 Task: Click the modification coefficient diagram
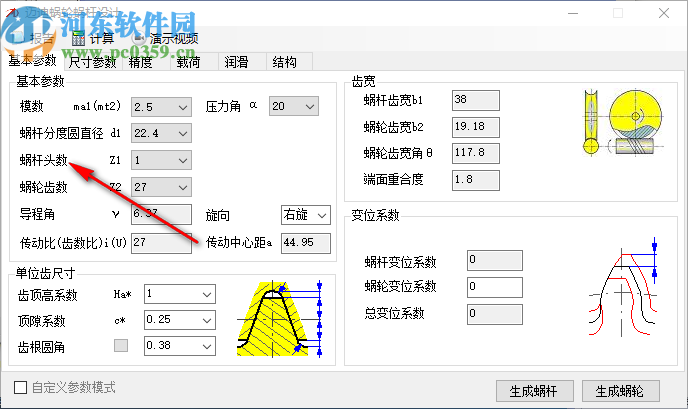pyautogui.click(x=624, y=288)
